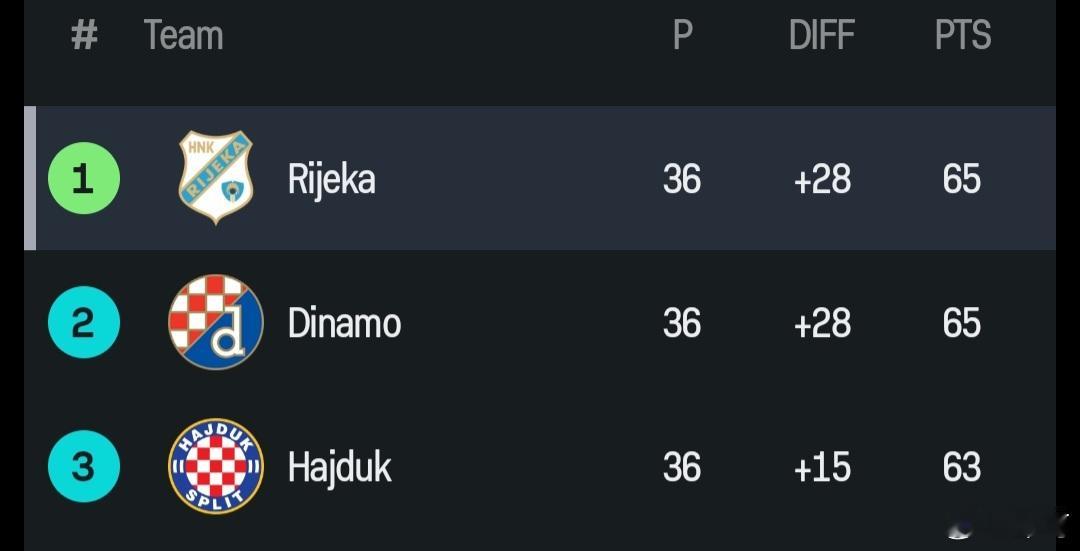
Task: Click the P matches-played column header
Action: (683, 35)
